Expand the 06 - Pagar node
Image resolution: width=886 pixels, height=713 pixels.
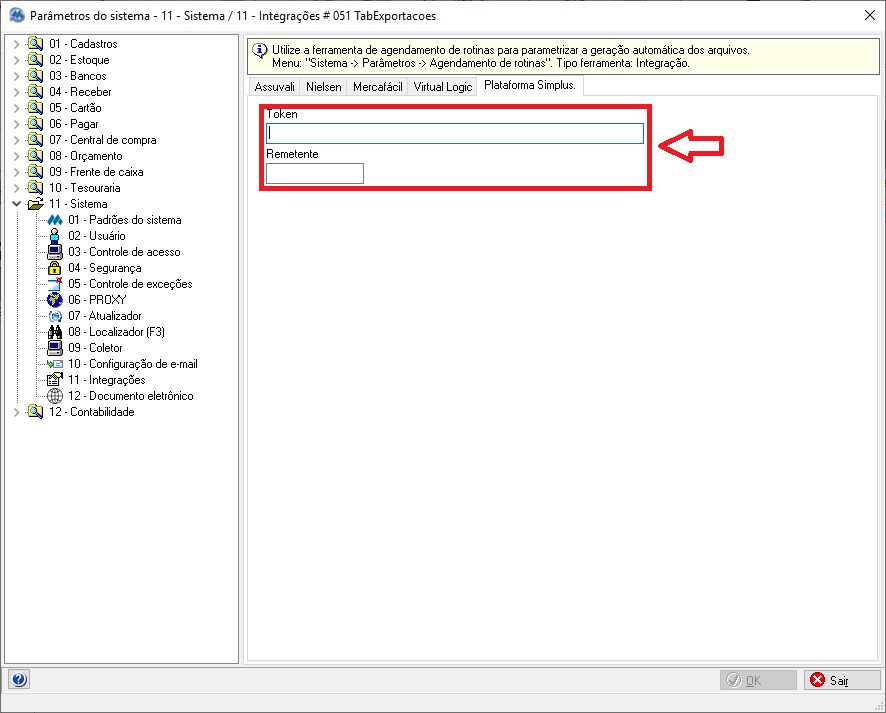coord(16,124)
